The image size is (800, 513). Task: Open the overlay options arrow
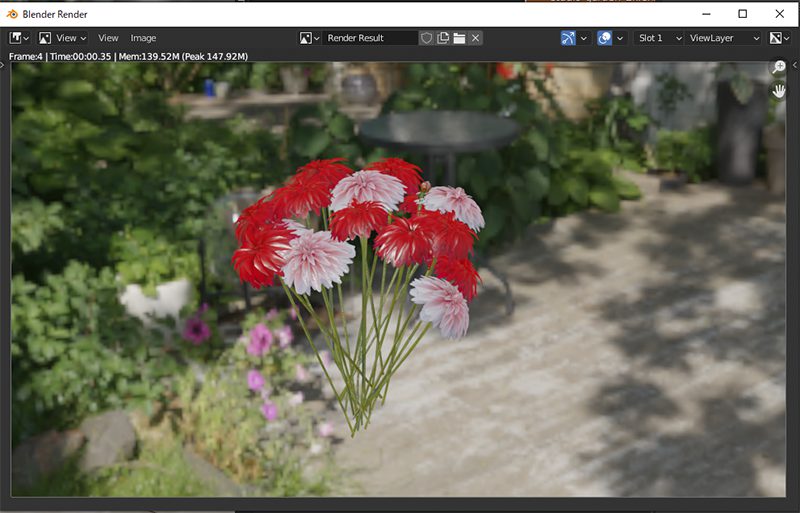click(x=621, y=38)
